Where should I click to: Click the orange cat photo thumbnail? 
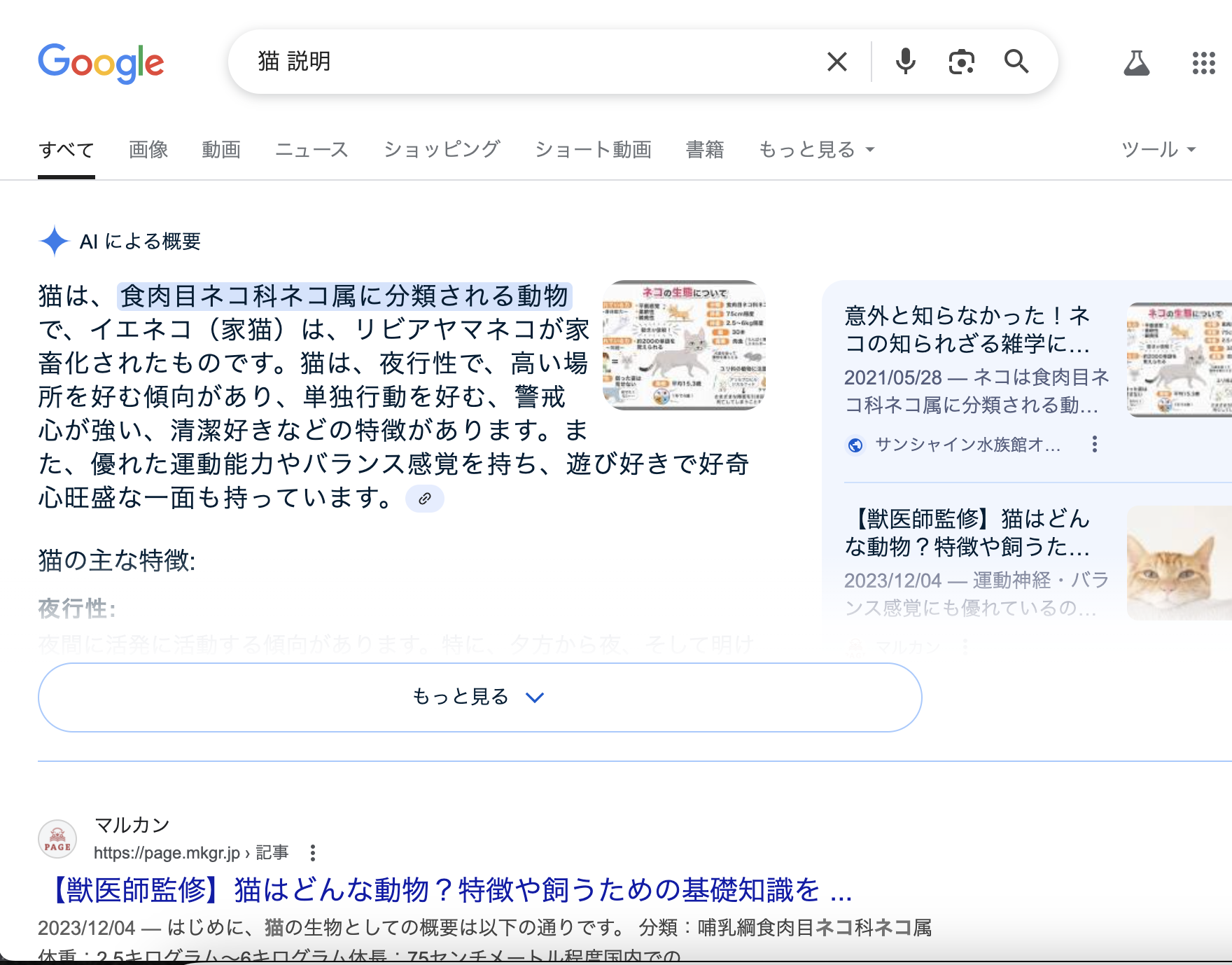tap(1179, 563)
